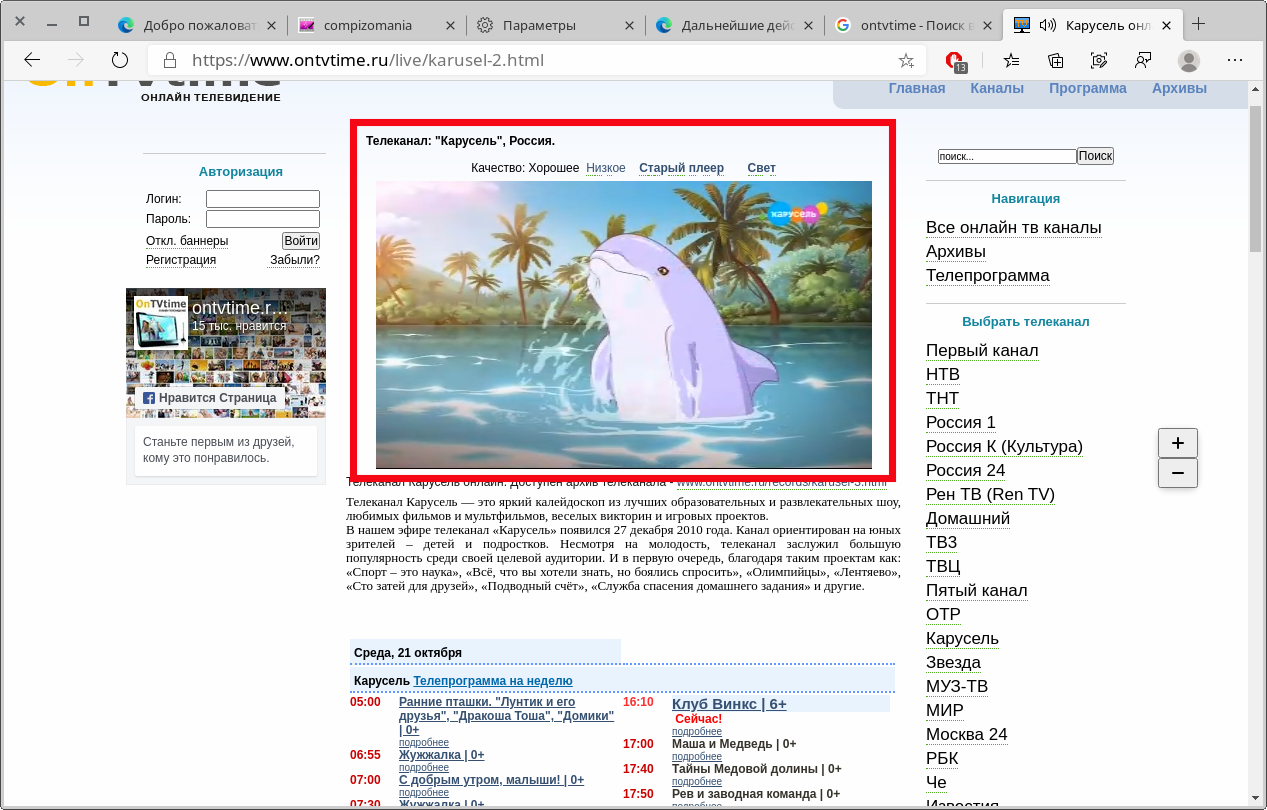This screenshot has width=1267, height=810.
Task: Open Главная in site menu
Action: (x=917, y=88)
